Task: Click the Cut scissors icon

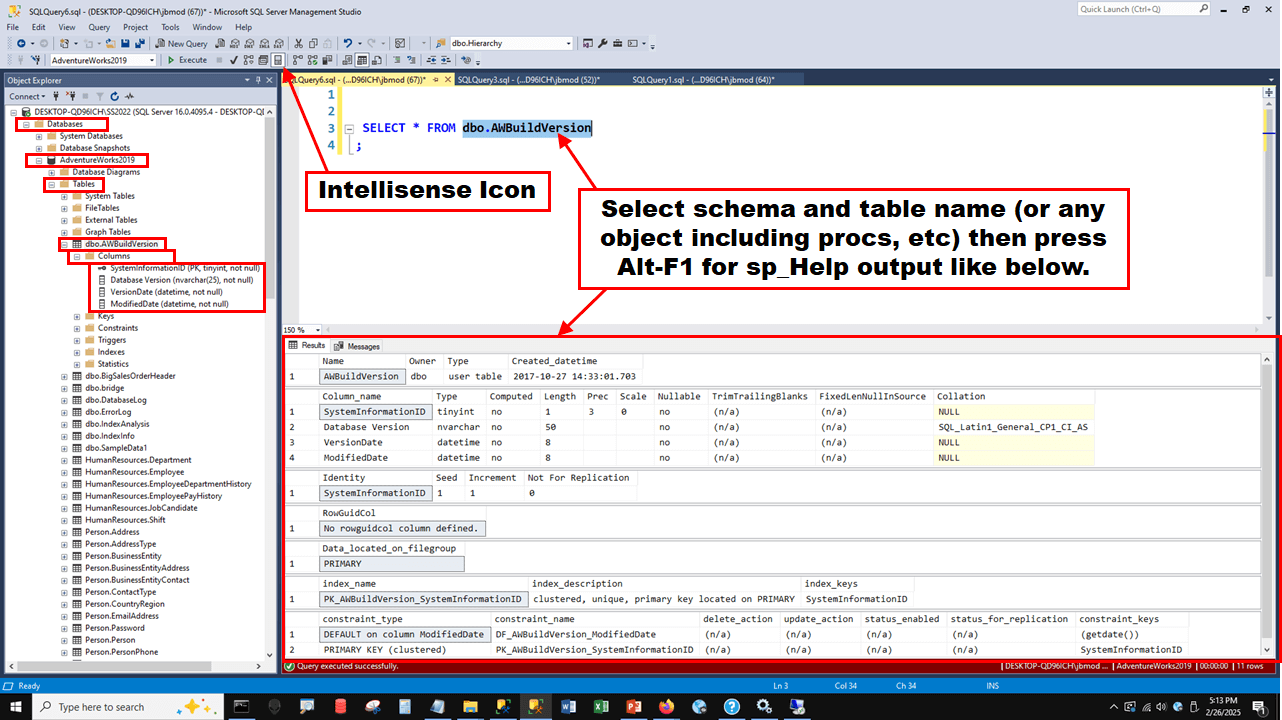Action: coord(298,44)
